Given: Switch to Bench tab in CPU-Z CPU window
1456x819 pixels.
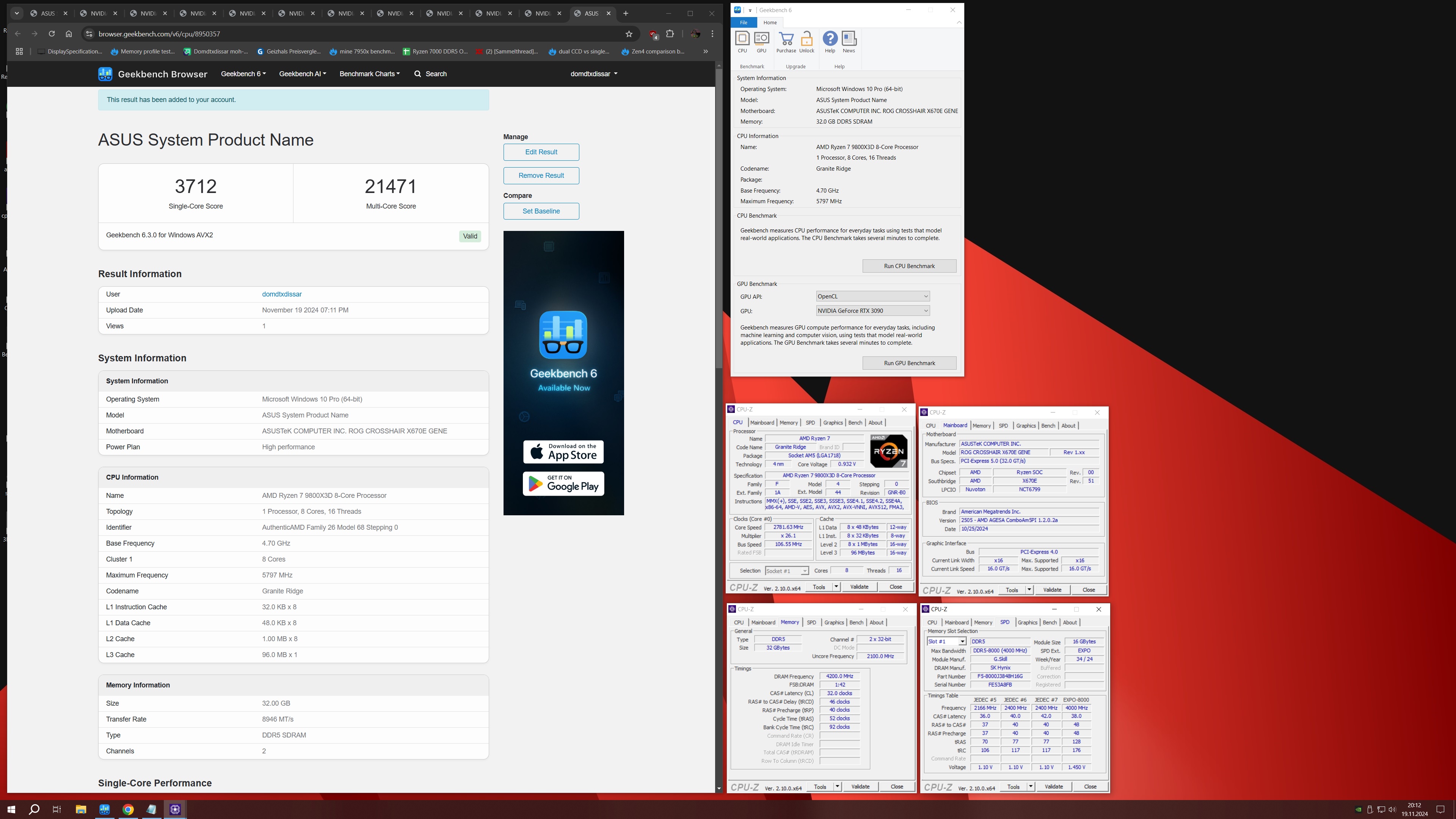Looking at the screenshot, I should tap(855, 423).
